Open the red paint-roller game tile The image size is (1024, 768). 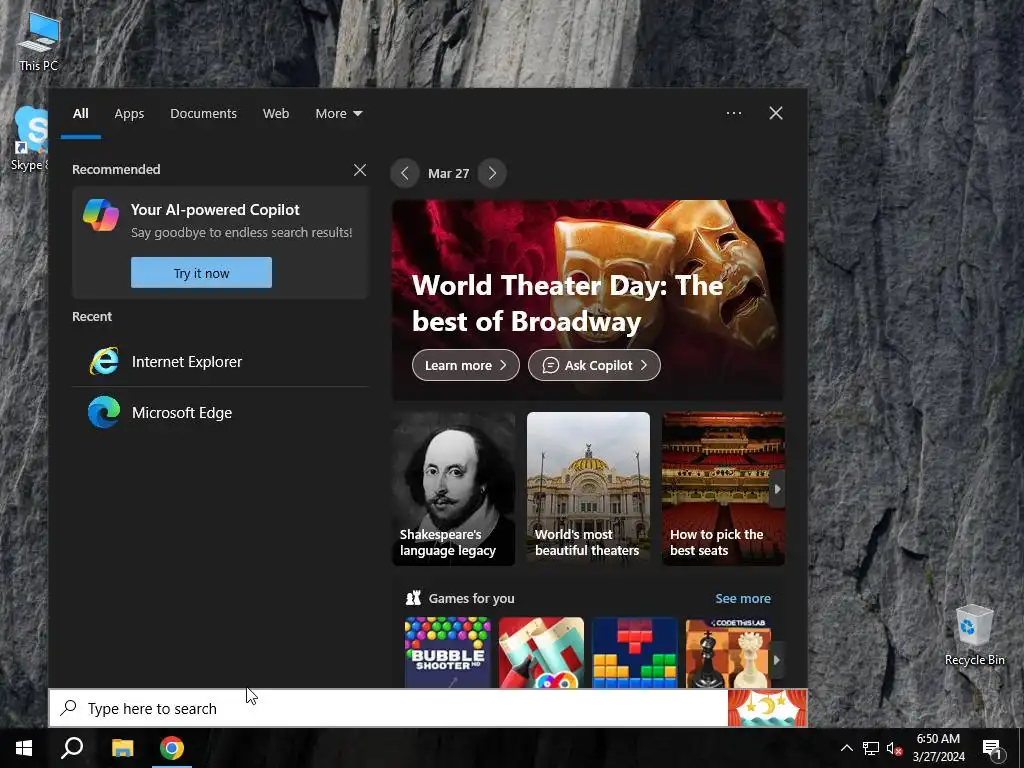coord(541,652)
